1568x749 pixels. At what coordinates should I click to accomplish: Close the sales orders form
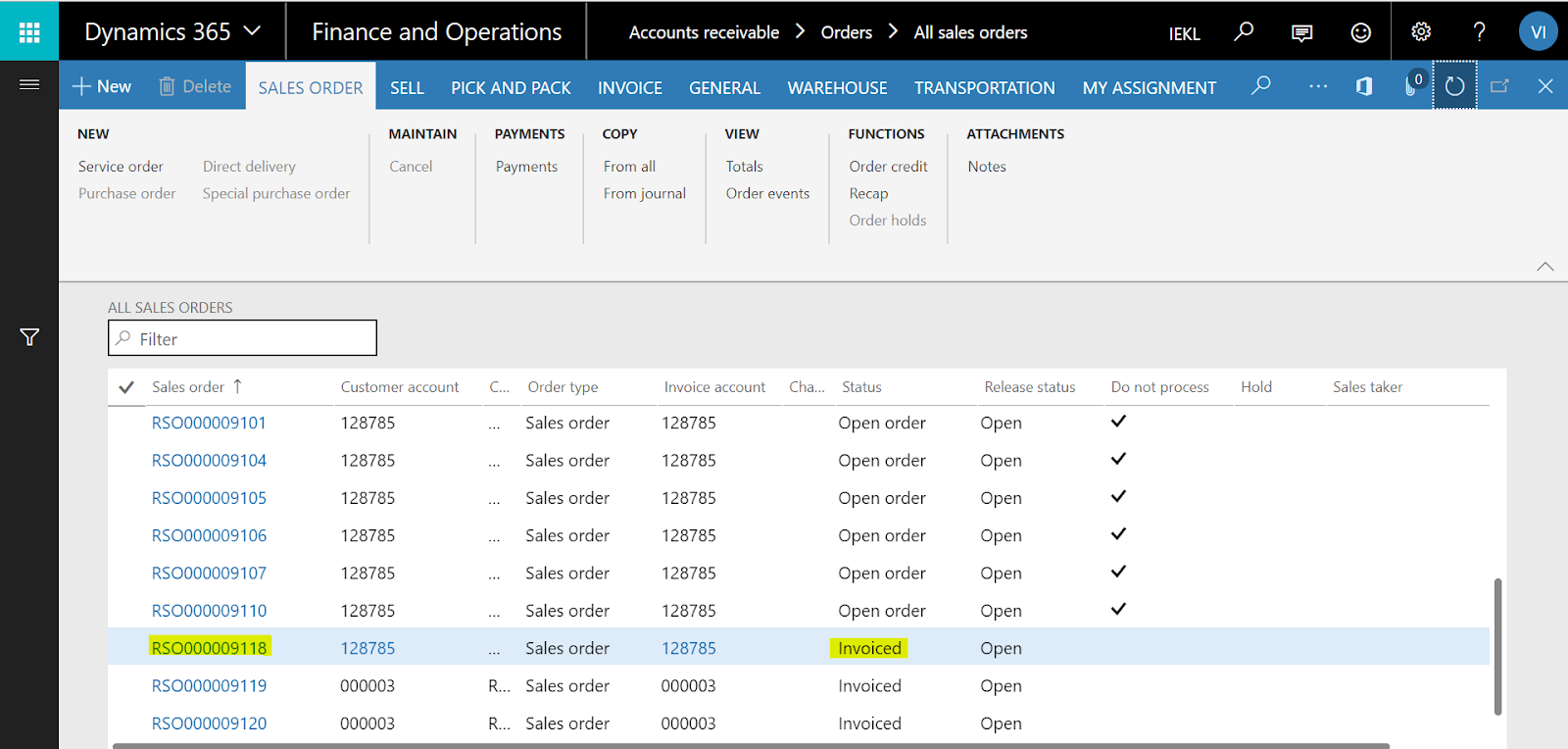tap(1545, 86)
